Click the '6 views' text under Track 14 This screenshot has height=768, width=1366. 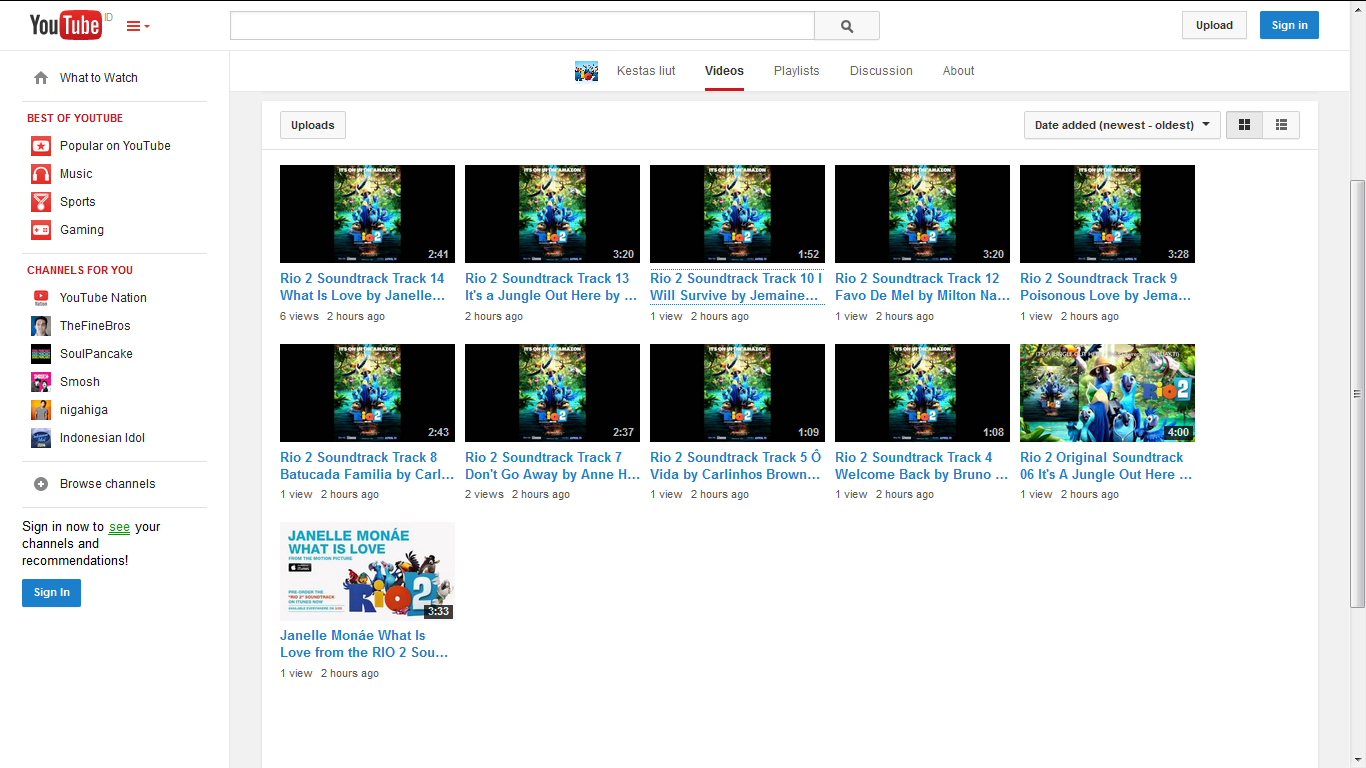(x=299, y=316)
